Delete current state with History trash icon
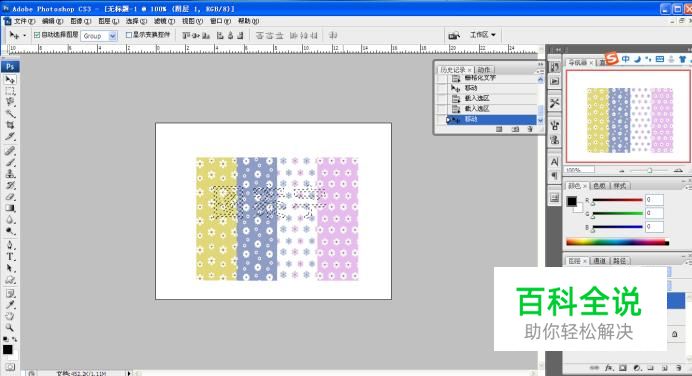This screenshot has width=692, height=376. click(530, 129)
